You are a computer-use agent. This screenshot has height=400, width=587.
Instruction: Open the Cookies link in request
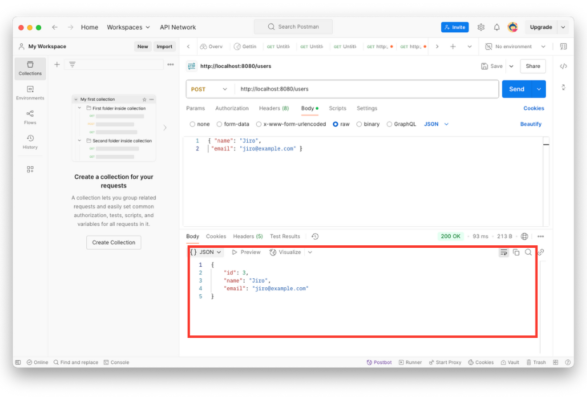533,108
